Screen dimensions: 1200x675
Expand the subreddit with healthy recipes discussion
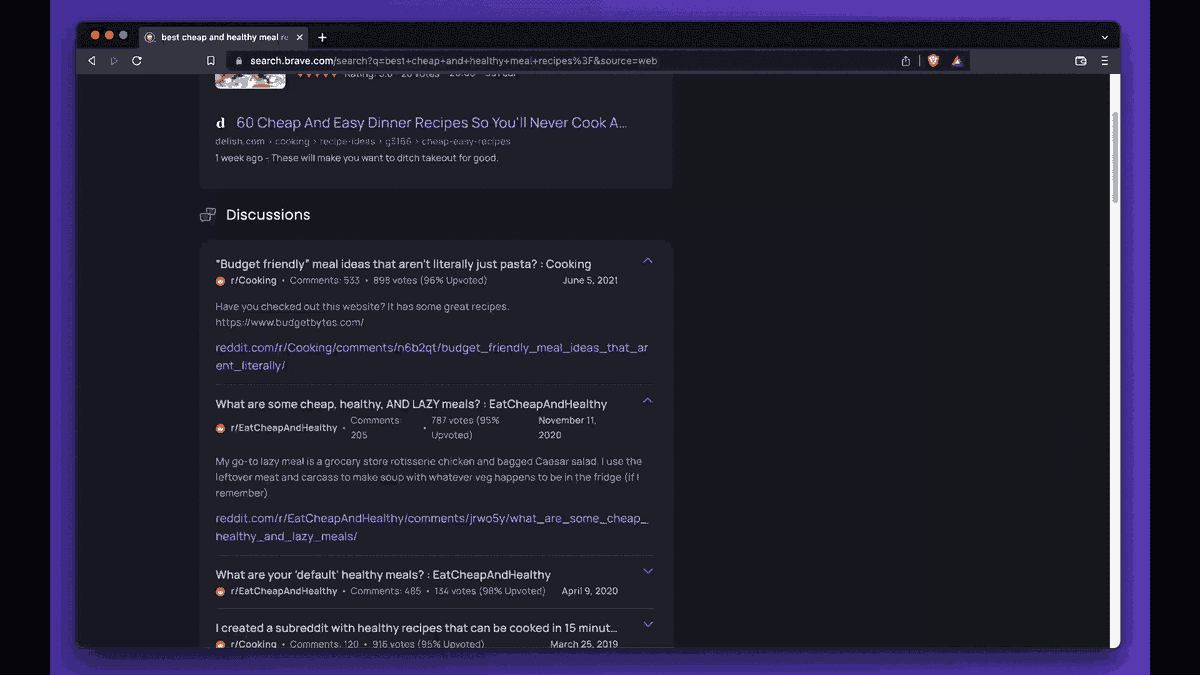point(648,624)
